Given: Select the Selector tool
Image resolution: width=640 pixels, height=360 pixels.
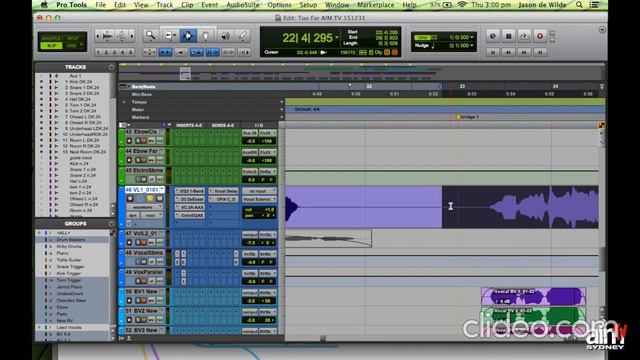Looking at the screenshot, I should click(x=188, y=36).
